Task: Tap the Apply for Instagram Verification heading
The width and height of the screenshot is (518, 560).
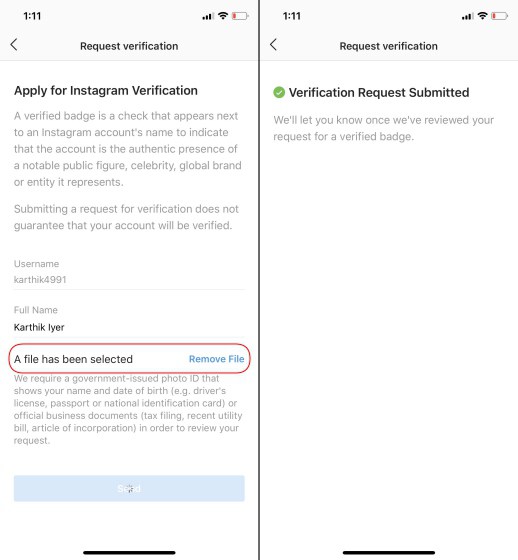Action: (x=106, y=91)
